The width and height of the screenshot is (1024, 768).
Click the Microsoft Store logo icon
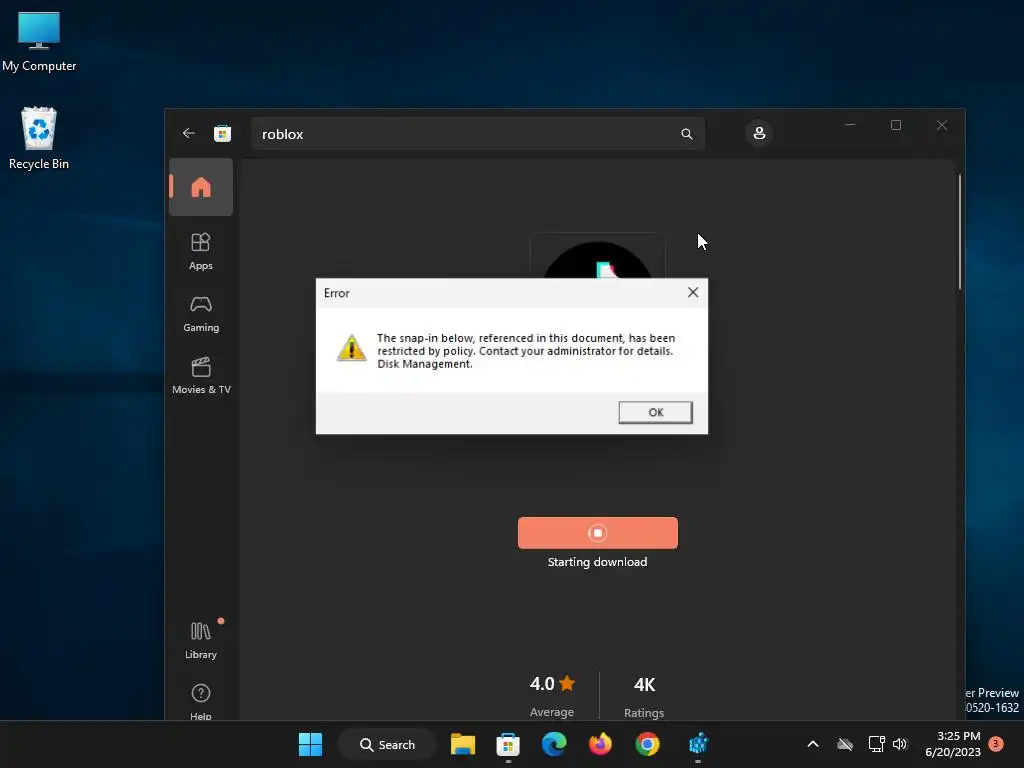point(223,134)
